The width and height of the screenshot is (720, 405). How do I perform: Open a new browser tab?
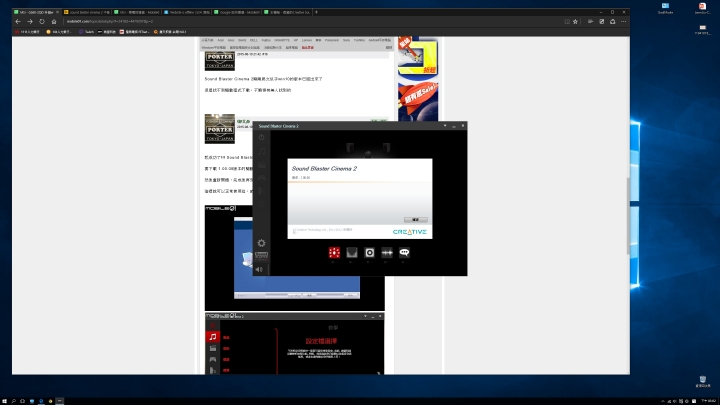316,12
